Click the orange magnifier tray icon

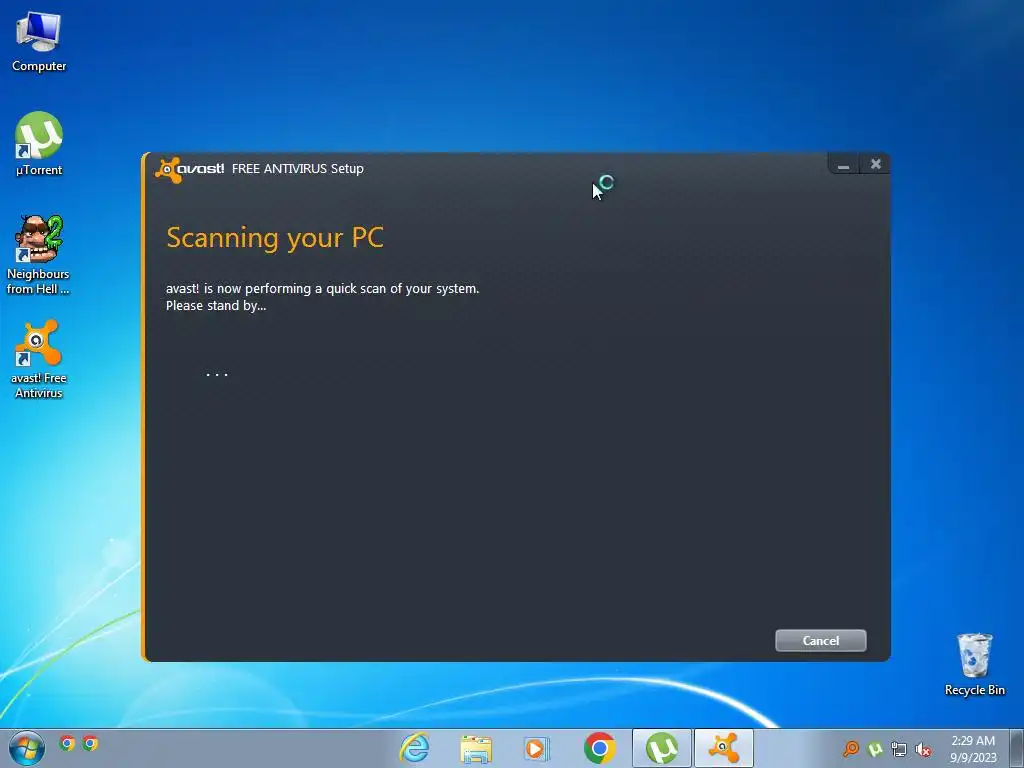tap(851, 748)
